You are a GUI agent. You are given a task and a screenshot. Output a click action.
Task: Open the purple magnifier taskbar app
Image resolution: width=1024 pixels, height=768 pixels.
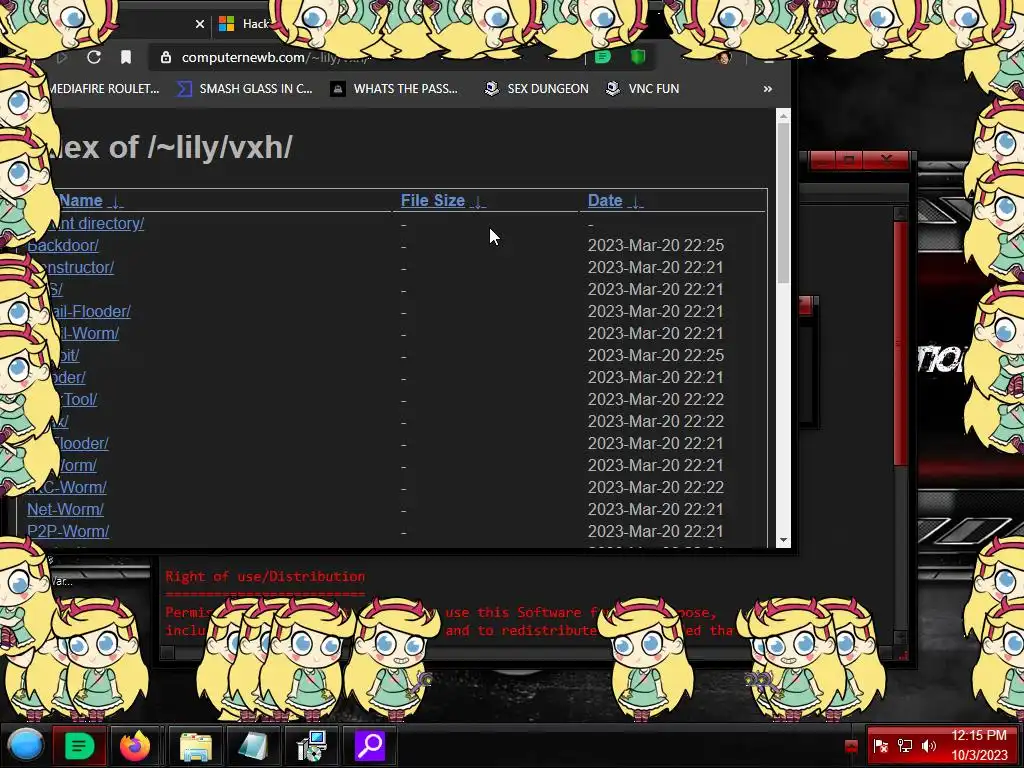pos(370,746)
